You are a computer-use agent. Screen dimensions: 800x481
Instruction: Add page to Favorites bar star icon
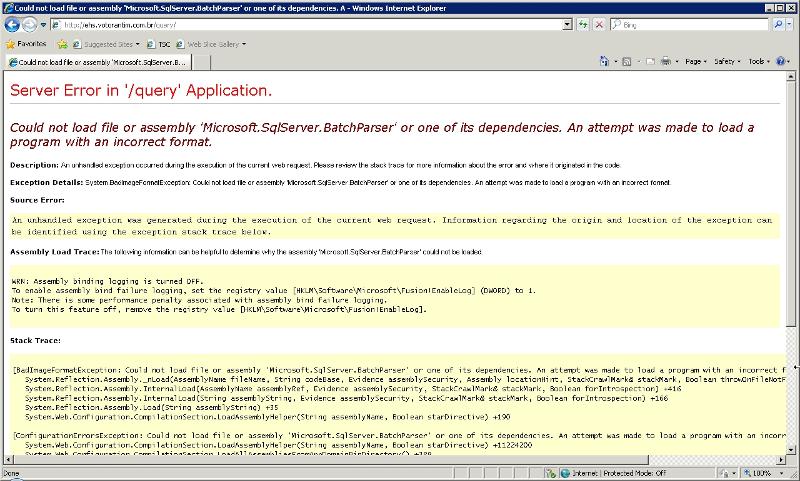[x=62, y=44]
